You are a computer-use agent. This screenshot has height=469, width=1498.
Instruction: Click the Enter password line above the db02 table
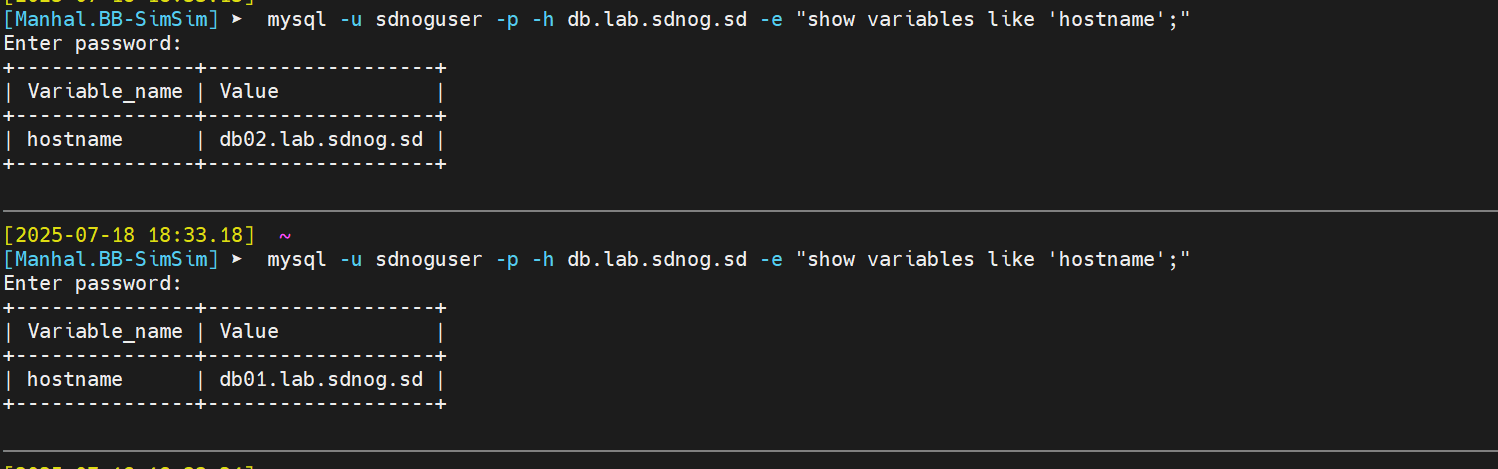(93, 43)
